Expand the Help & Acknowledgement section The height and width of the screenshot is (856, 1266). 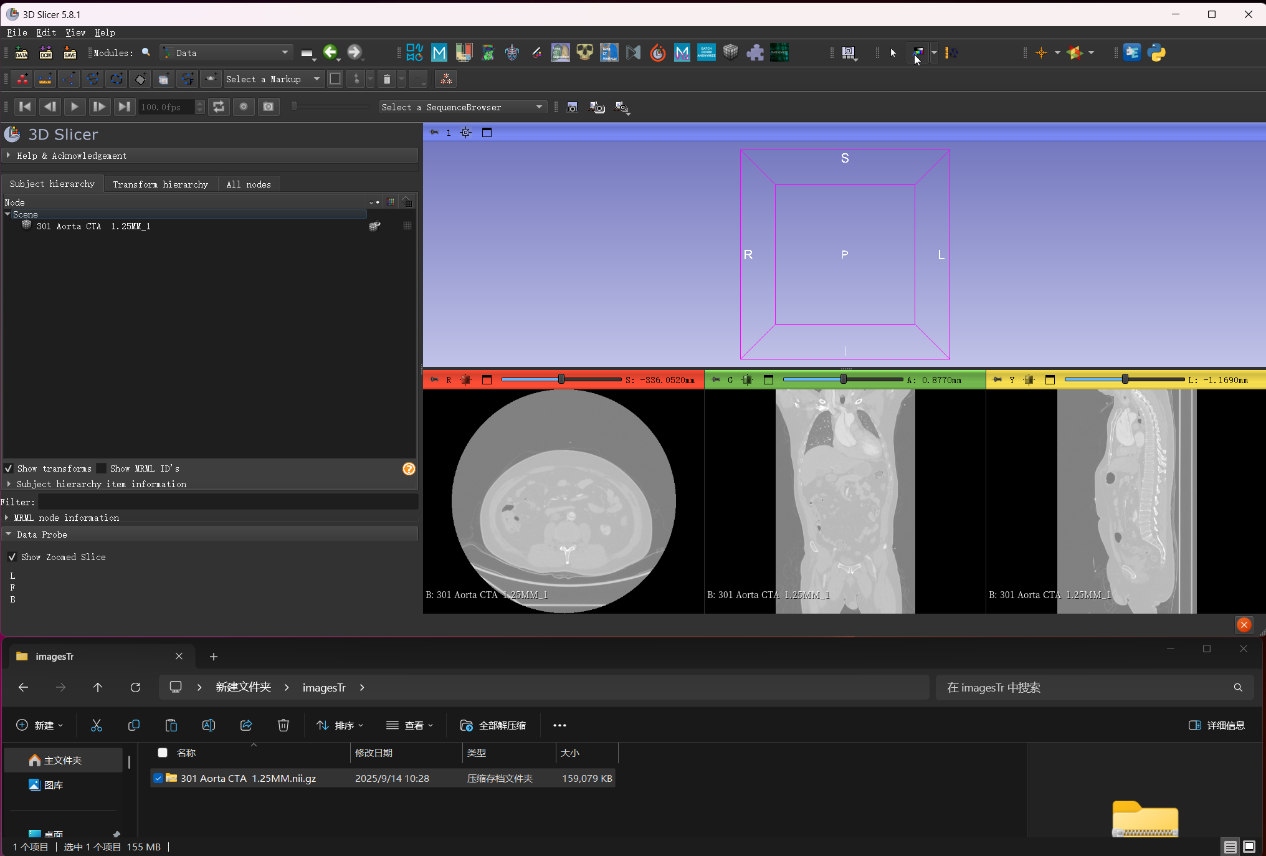click(x=210, y=156)
